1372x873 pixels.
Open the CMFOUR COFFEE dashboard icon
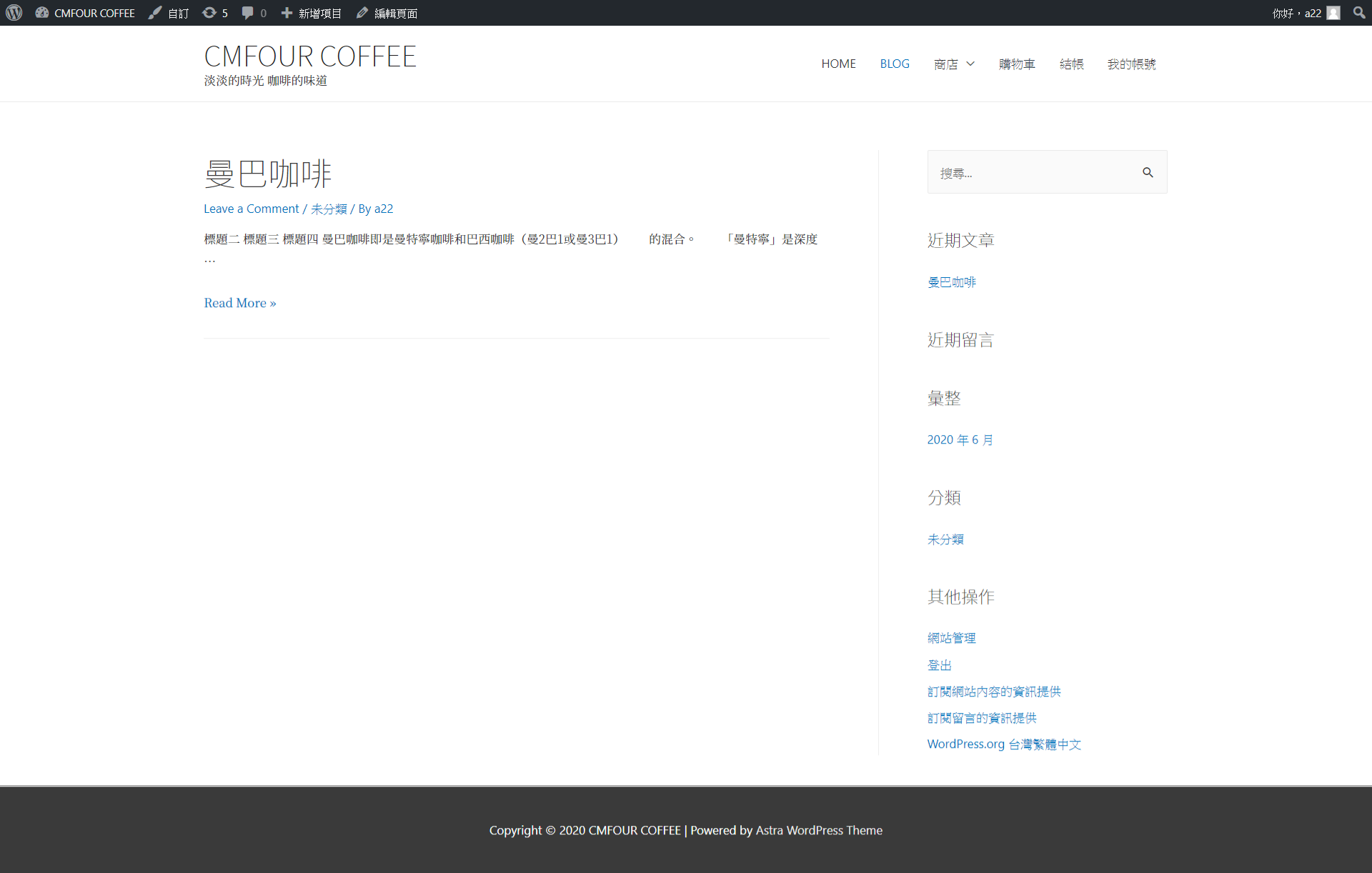click(42, 13)
